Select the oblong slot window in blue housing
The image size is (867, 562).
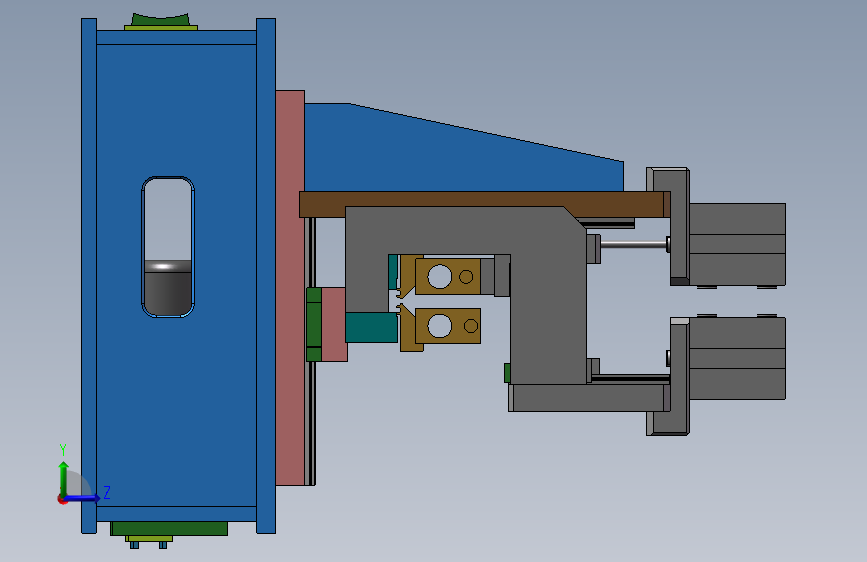pos(168,247)
